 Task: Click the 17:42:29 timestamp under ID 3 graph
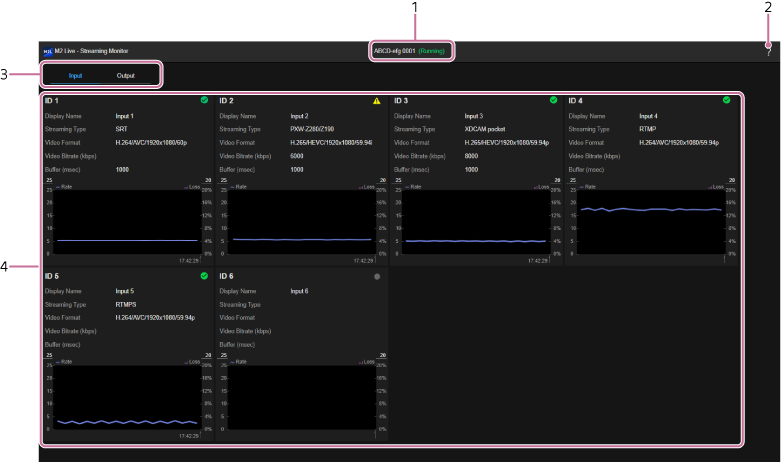coord(538,260)
